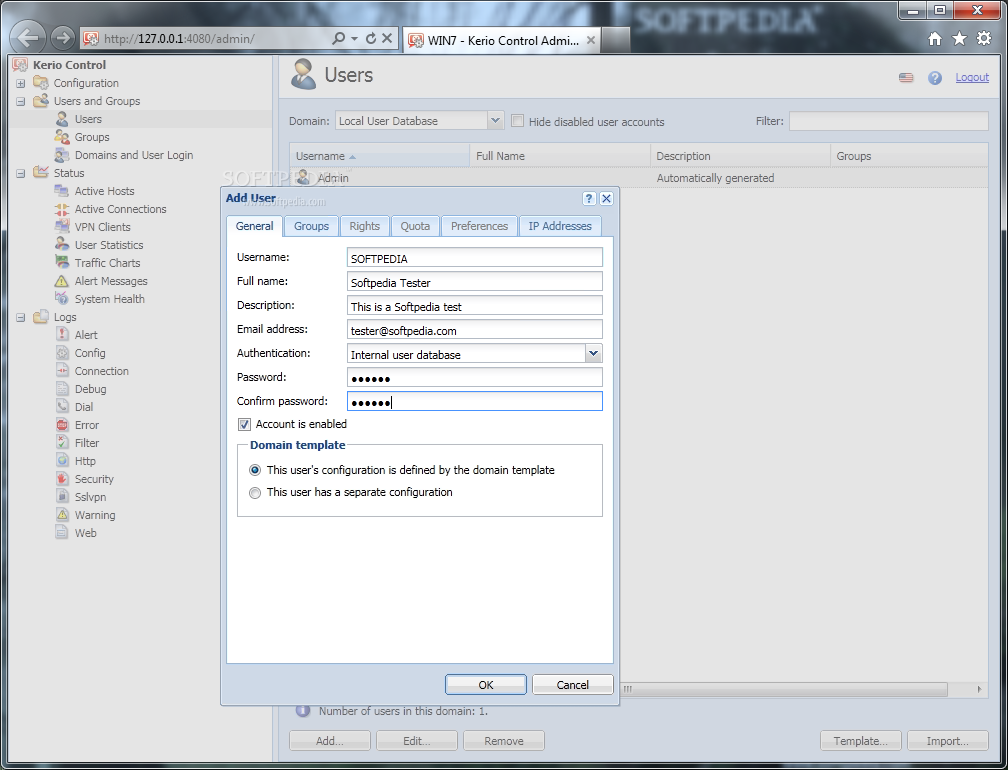Click the VPN Clients icon
The height and width of the screenshot is (770, 1008).
[x=62, y=227]
